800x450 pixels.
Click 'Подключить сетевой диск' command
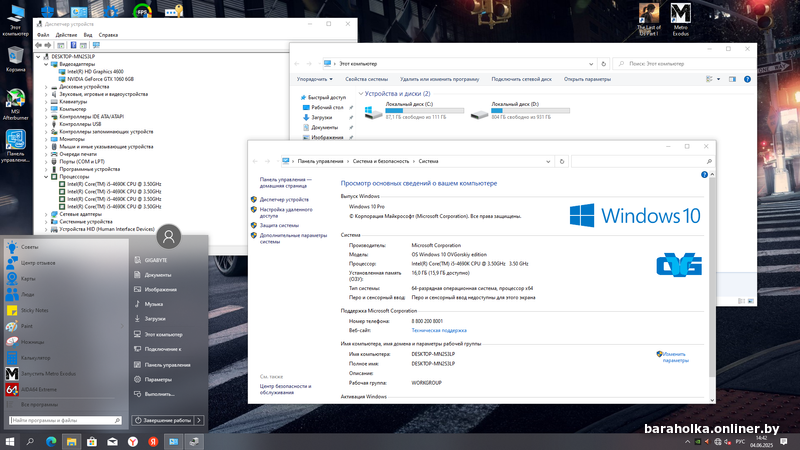point(521,79)
